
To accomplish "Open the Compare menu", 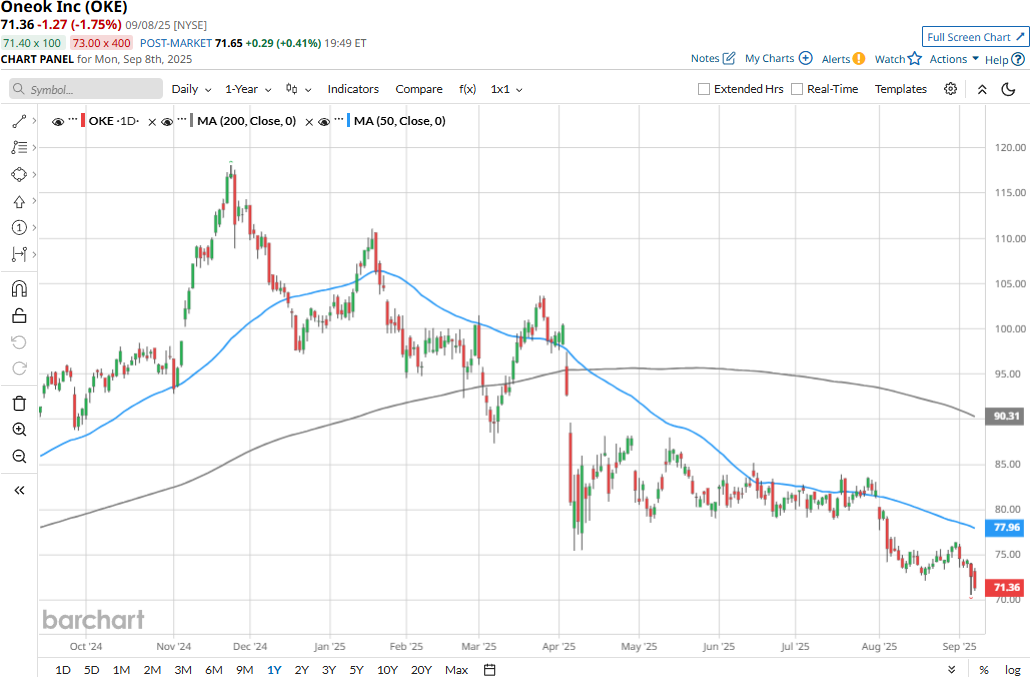I will [x=418, y=89].
